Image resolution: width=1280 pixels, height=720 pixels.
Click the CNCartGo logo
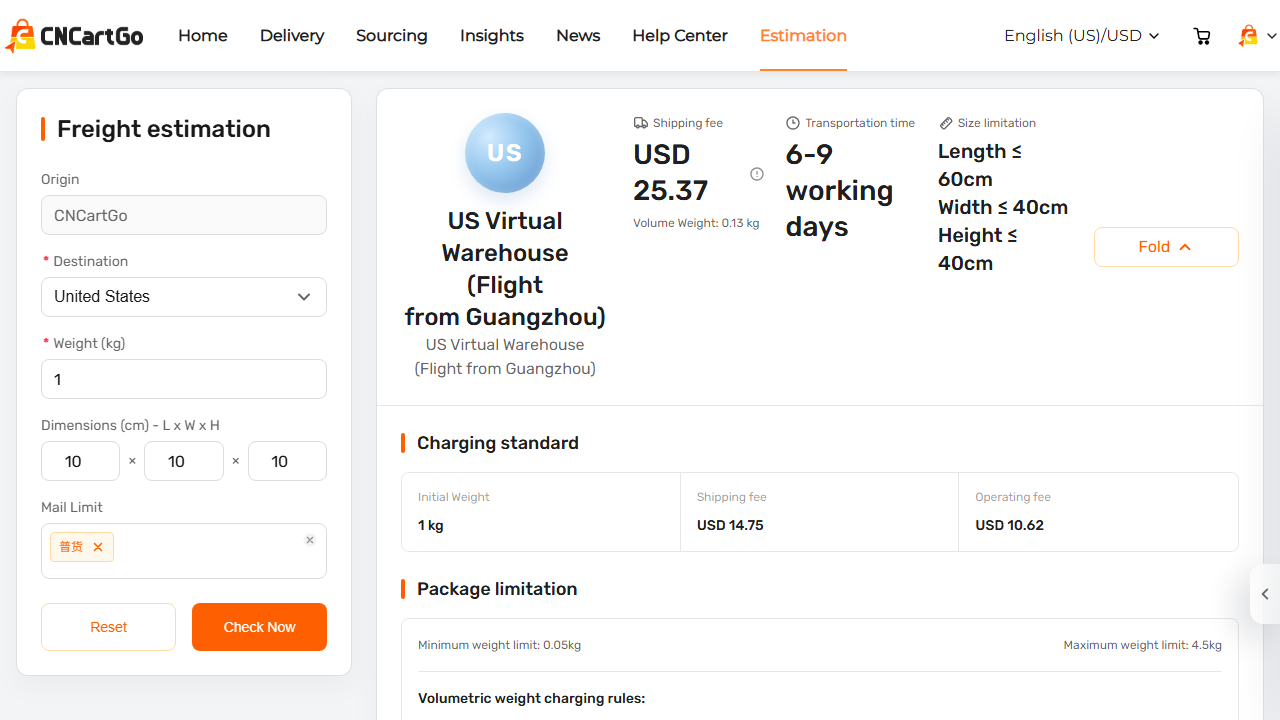pos(74,36)
